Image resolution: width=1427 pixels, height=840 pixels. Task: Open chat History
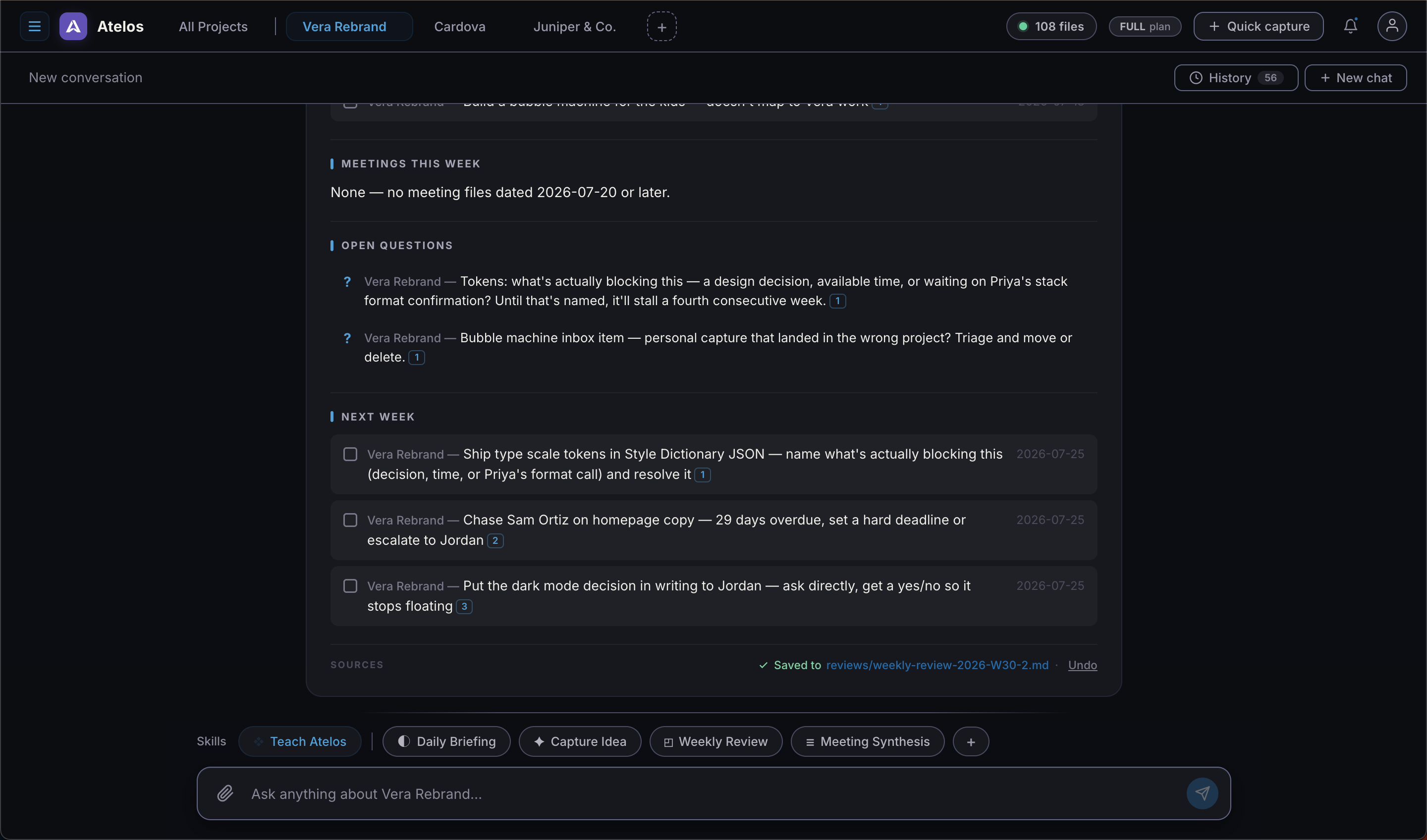(1236, 78)
